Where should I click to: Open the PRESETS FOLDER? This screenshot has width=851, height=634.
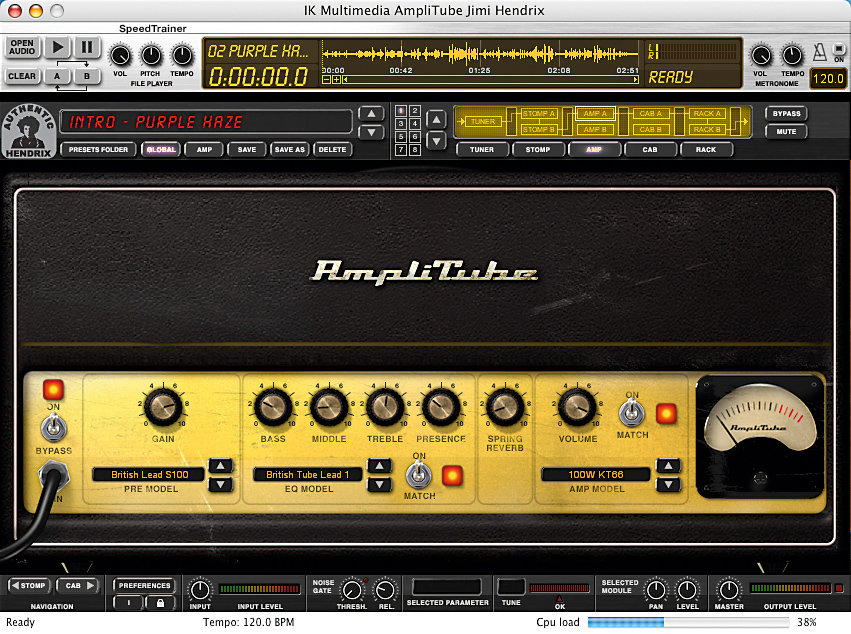98,149
